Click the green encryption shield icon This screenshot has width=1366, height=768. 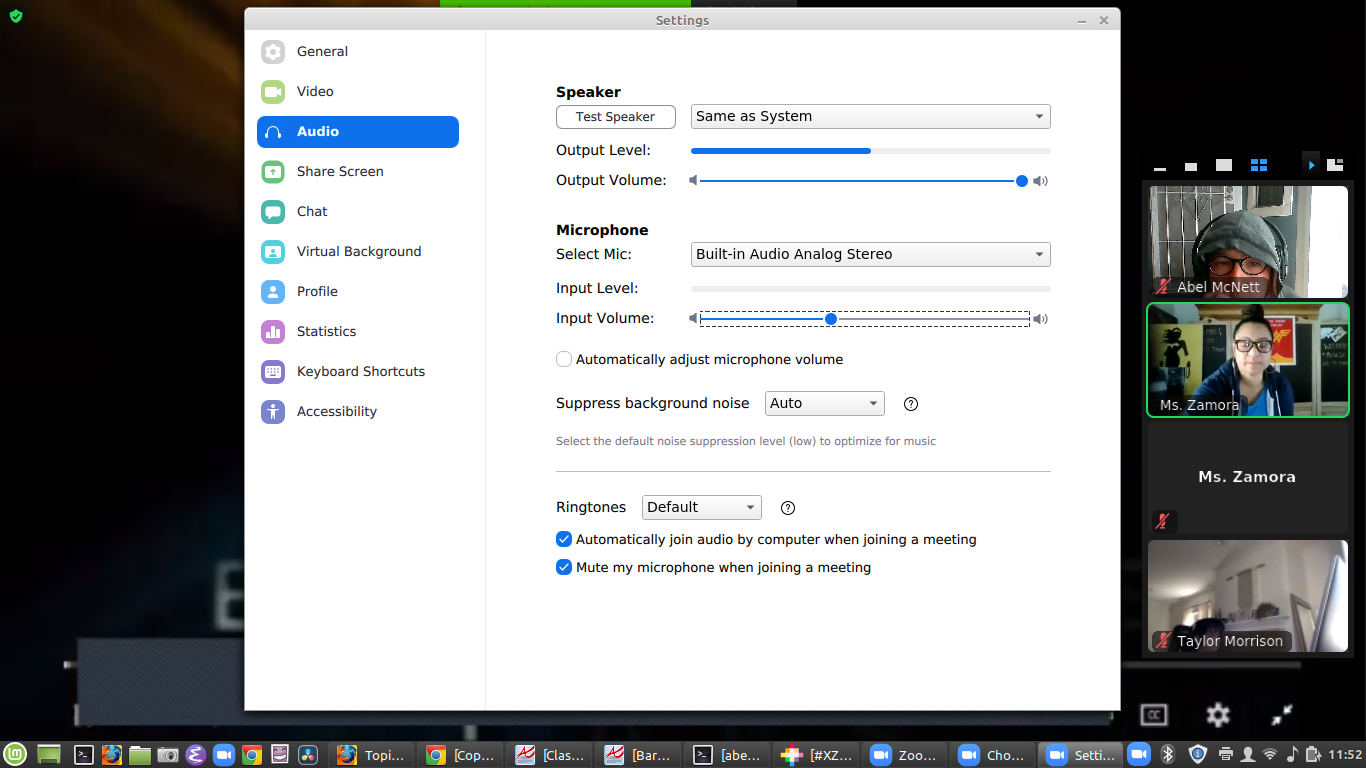pos(15,16)
